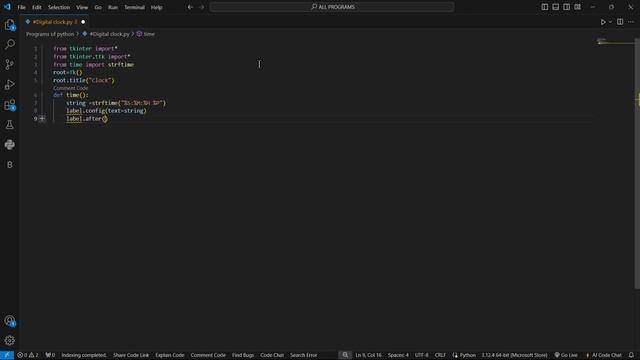Open the #Digital clock.py breadcrumb

[106, 34]
